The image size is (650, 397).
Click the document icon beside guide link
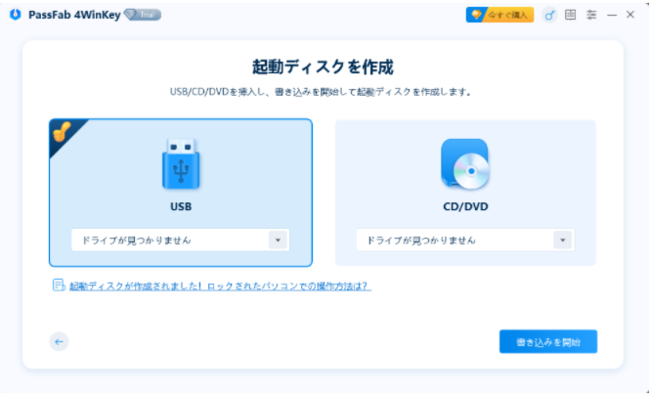tap(58, 285)
